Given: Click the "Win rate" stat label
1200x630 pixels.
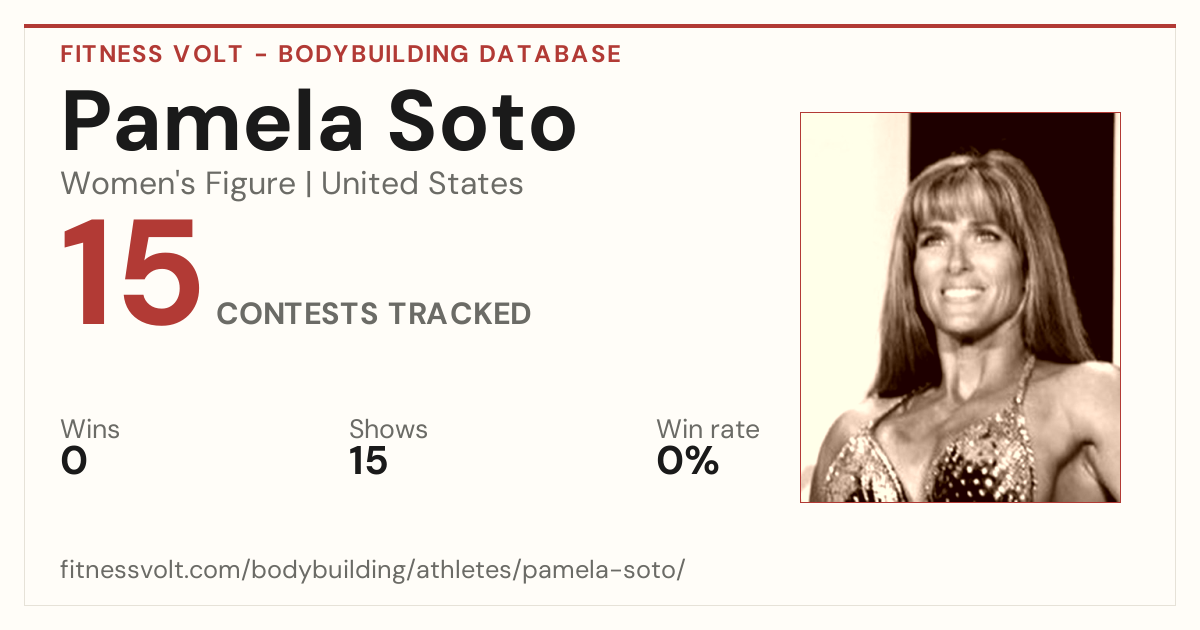Looking at the screenshot, I should tap(708, 430).
